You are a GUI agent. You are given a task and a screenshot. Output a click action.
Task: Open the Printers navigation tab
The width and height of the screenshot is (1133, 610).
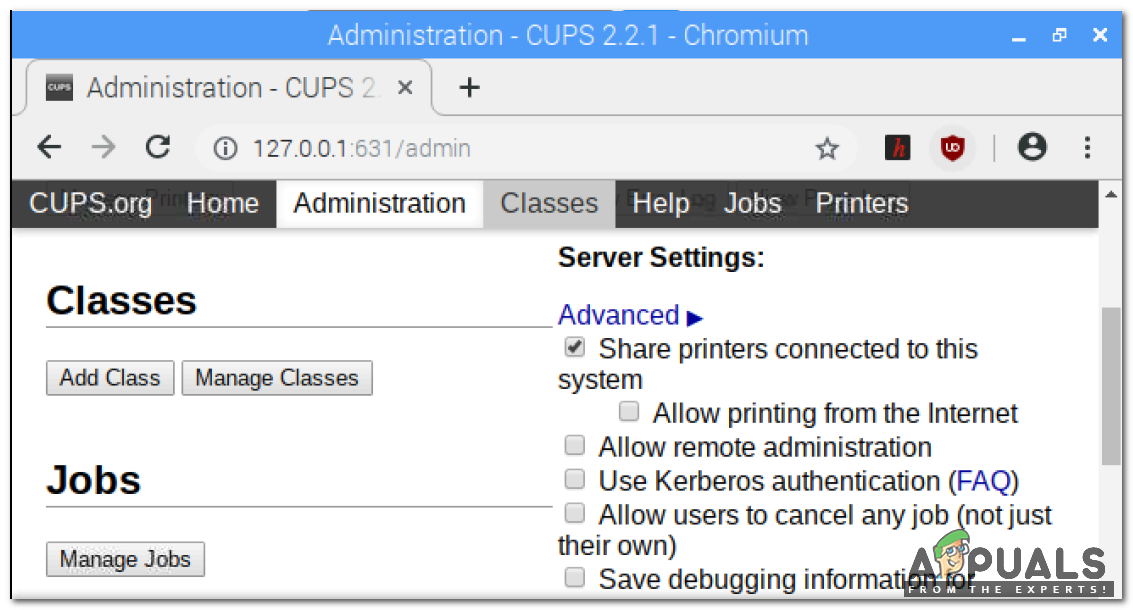(861, 204)
